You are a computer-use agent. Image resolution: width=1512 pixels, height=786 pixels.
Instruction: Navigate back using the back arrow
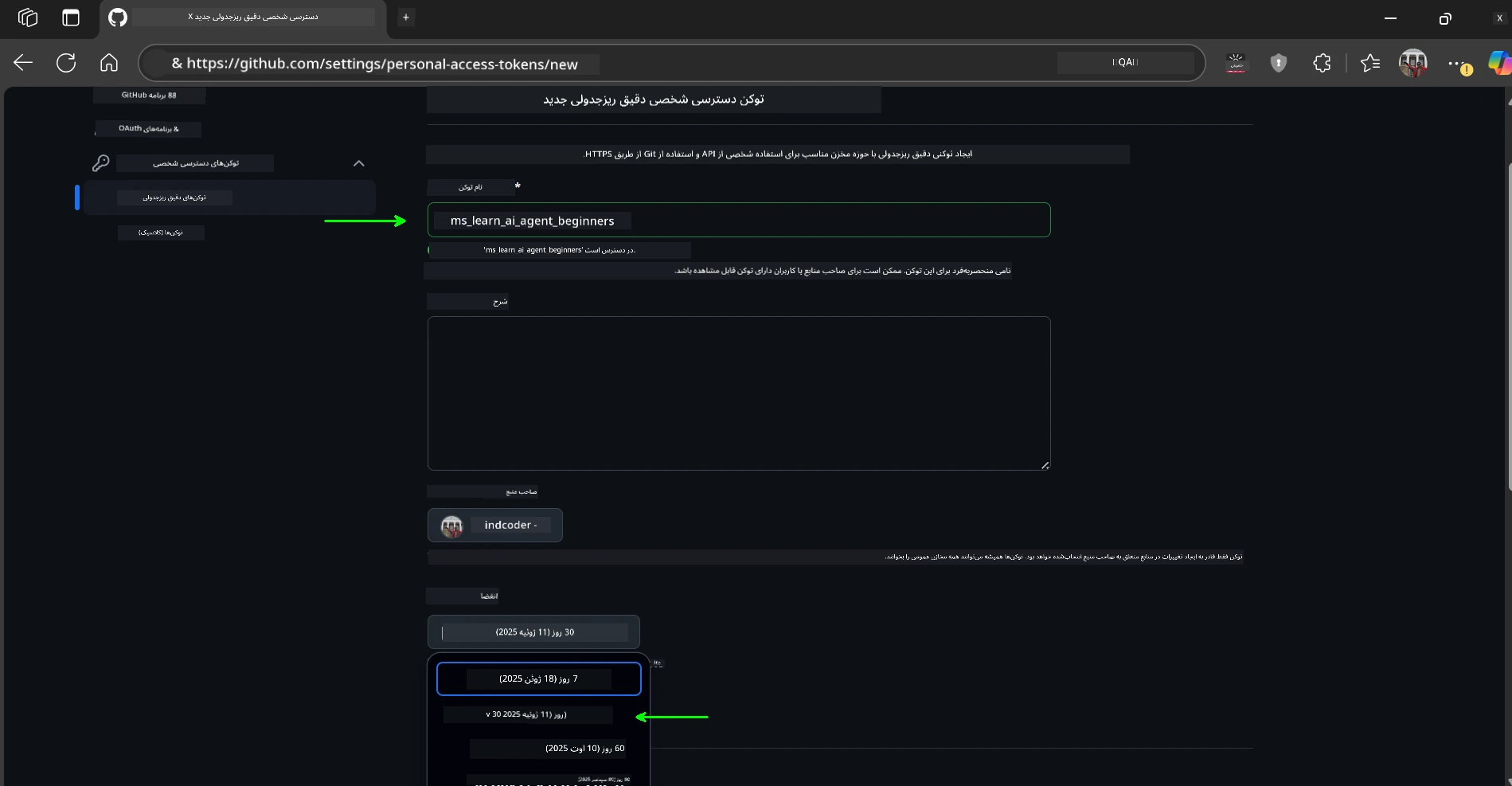tap(23, 63)
